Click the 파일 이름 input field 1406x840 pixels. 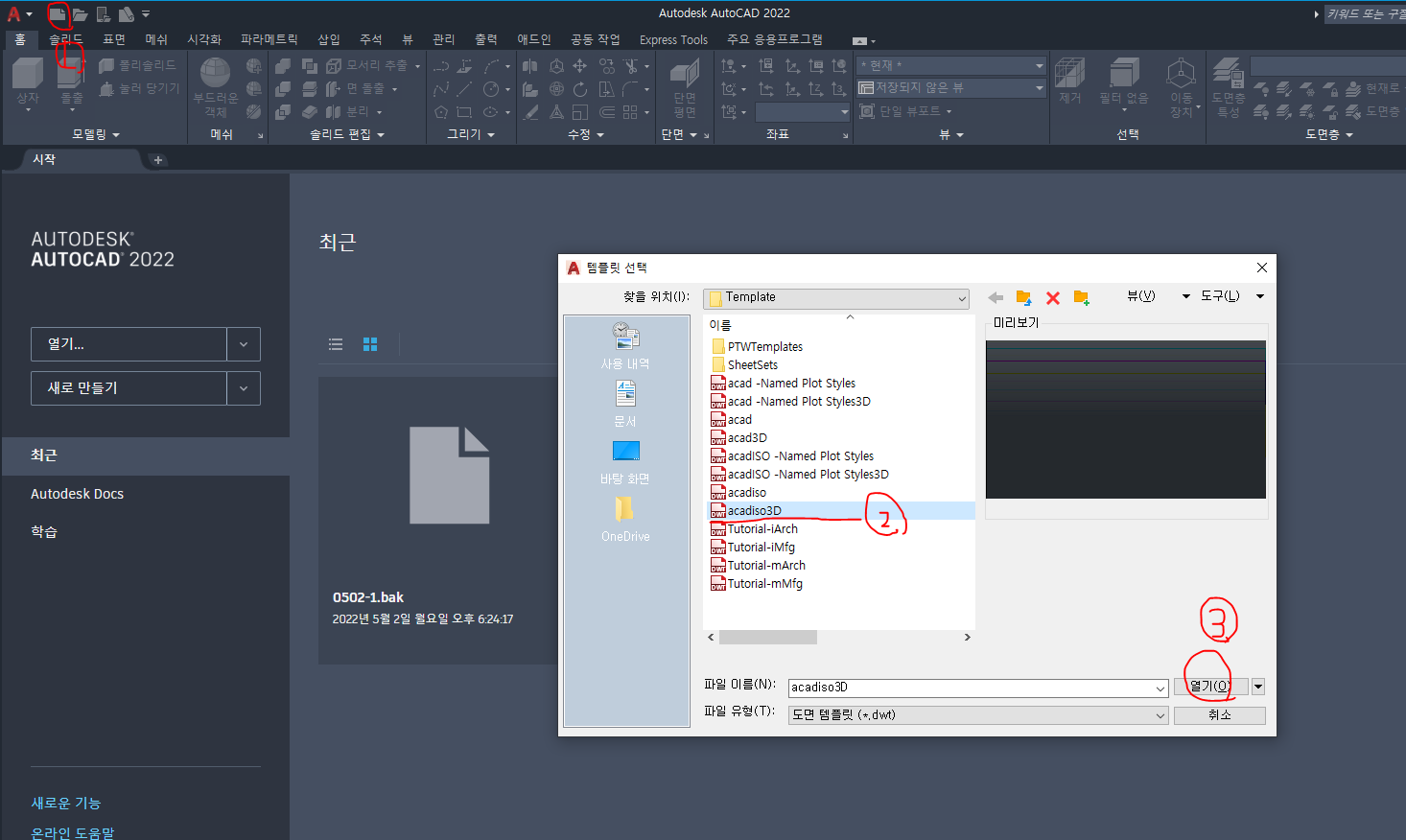click(x=969, y=688)
